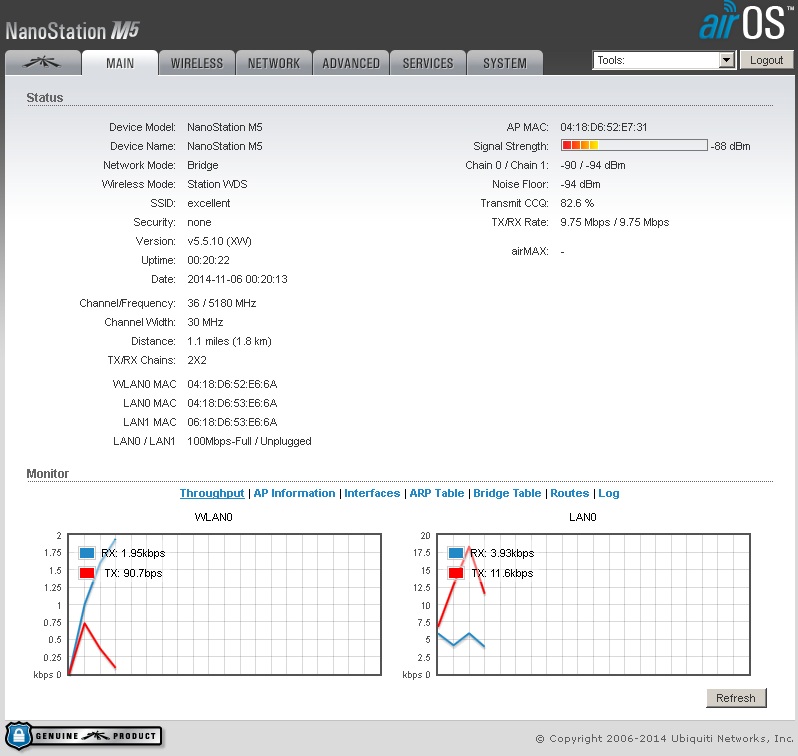798x756 pixels.
Task: Click Channel Width value 30 MHz
Action: point(205,322)
